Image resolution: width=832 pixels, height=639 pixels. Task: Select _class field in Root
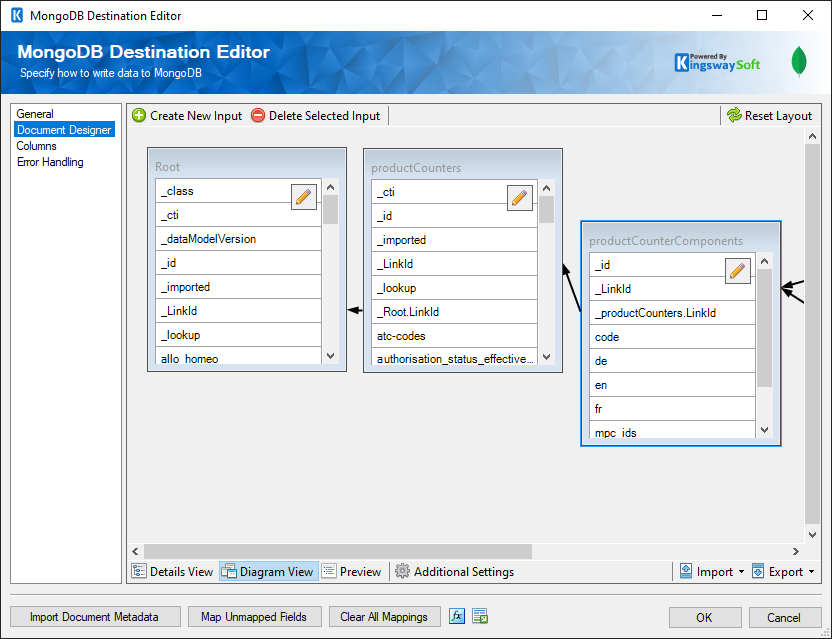(238, 191)
